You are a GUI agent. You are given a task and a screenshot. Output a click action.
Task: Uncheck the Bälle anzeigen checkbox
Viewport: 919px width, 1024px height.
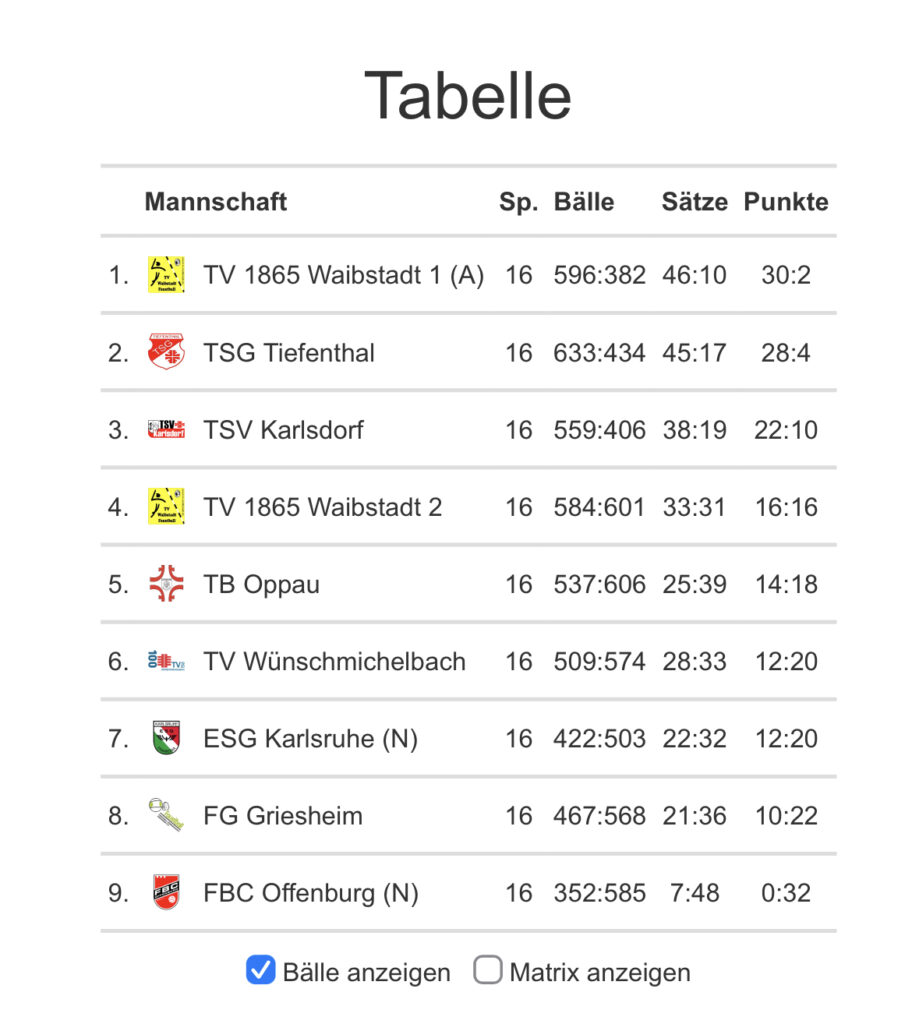(x=260, y=970)
